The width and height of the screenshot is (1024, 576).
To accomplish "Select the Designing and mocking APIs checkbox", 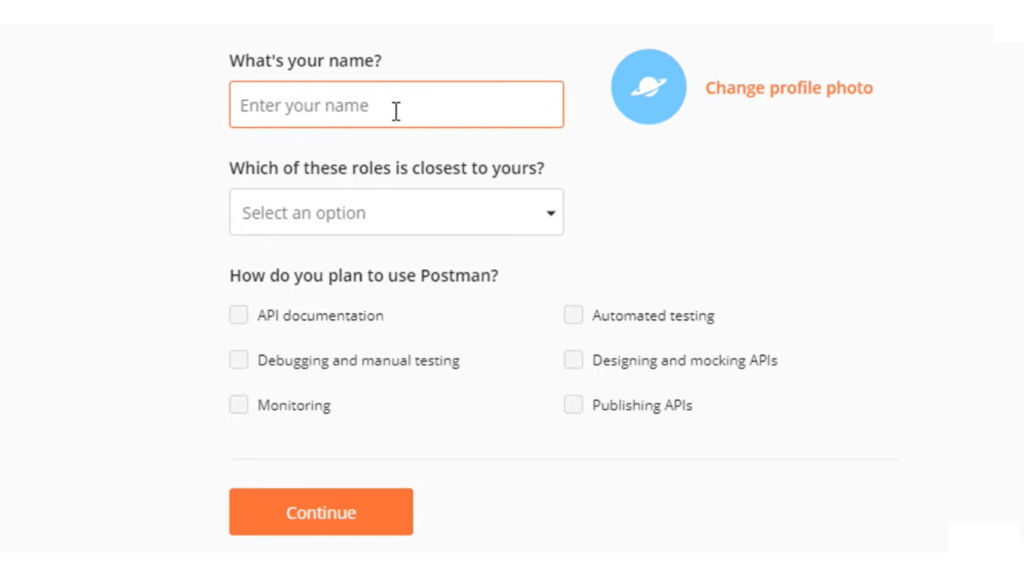I will pos(573,360).
